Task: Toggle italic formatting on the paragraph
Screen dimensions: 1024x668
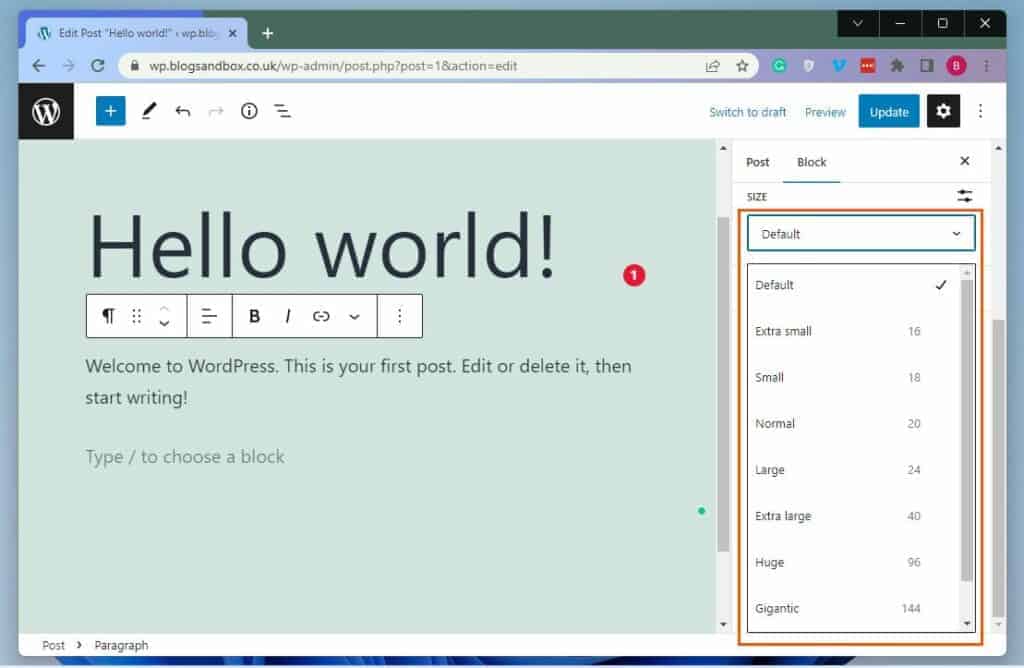Action: [288, 316]
